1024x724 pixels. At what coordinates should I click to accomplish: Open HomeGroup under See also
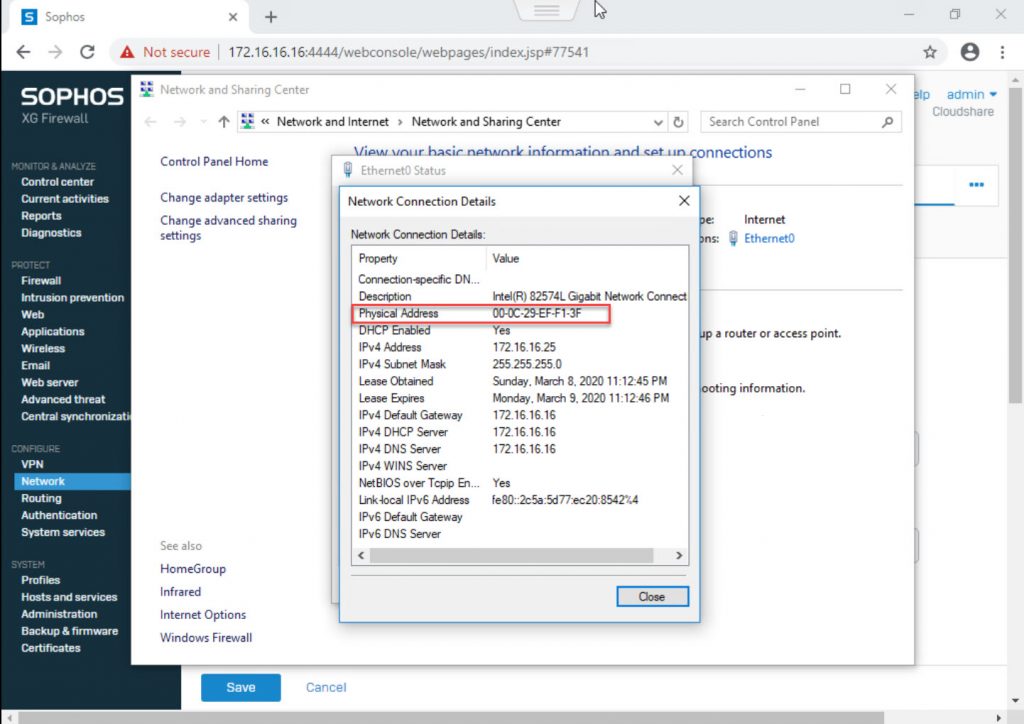193,569
